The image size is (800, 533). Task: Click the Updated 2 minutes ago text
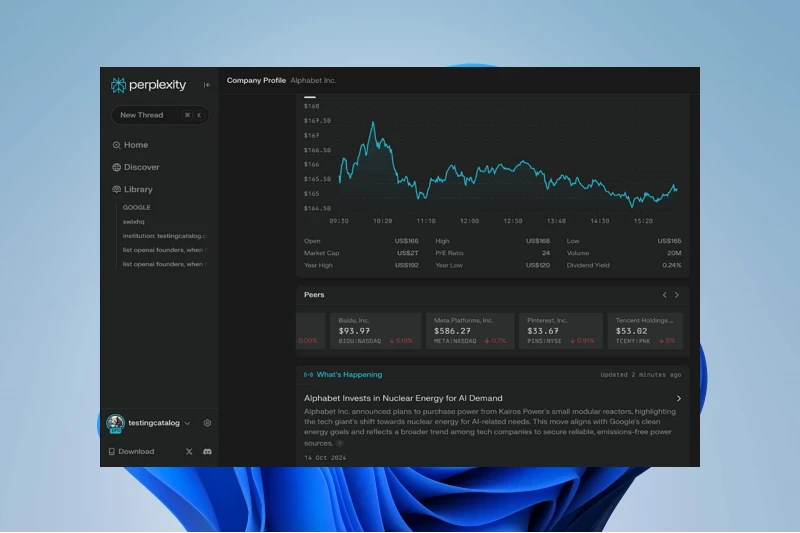640,375
